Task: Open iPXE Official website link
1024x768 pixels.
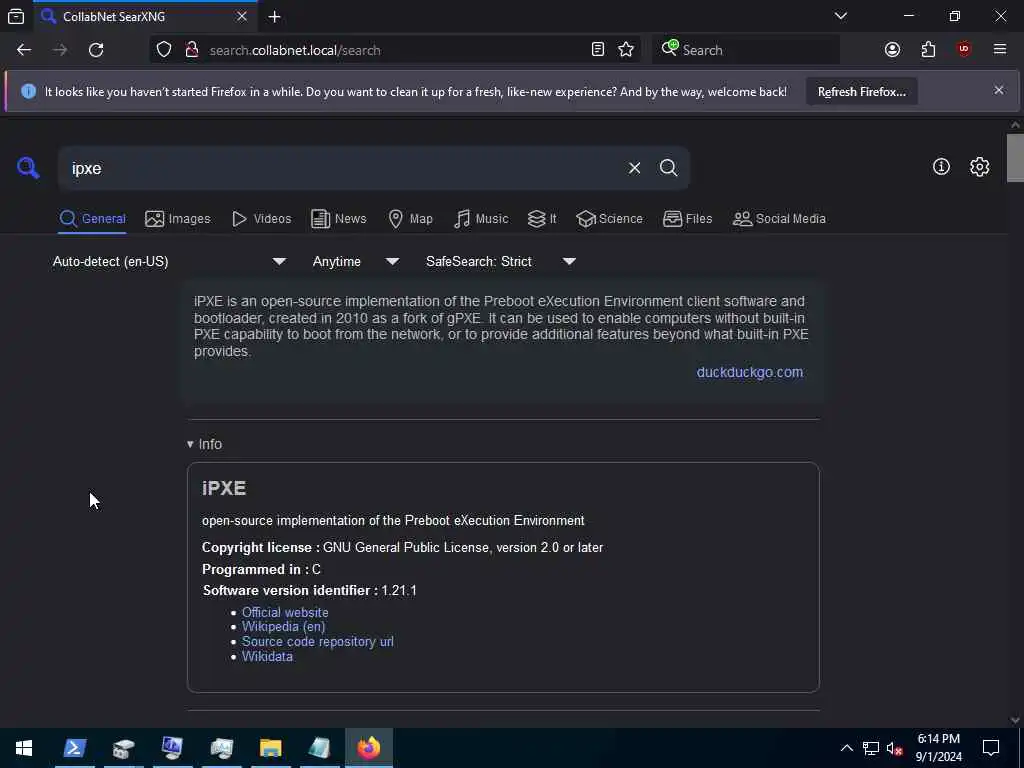Action: point(285,613)
